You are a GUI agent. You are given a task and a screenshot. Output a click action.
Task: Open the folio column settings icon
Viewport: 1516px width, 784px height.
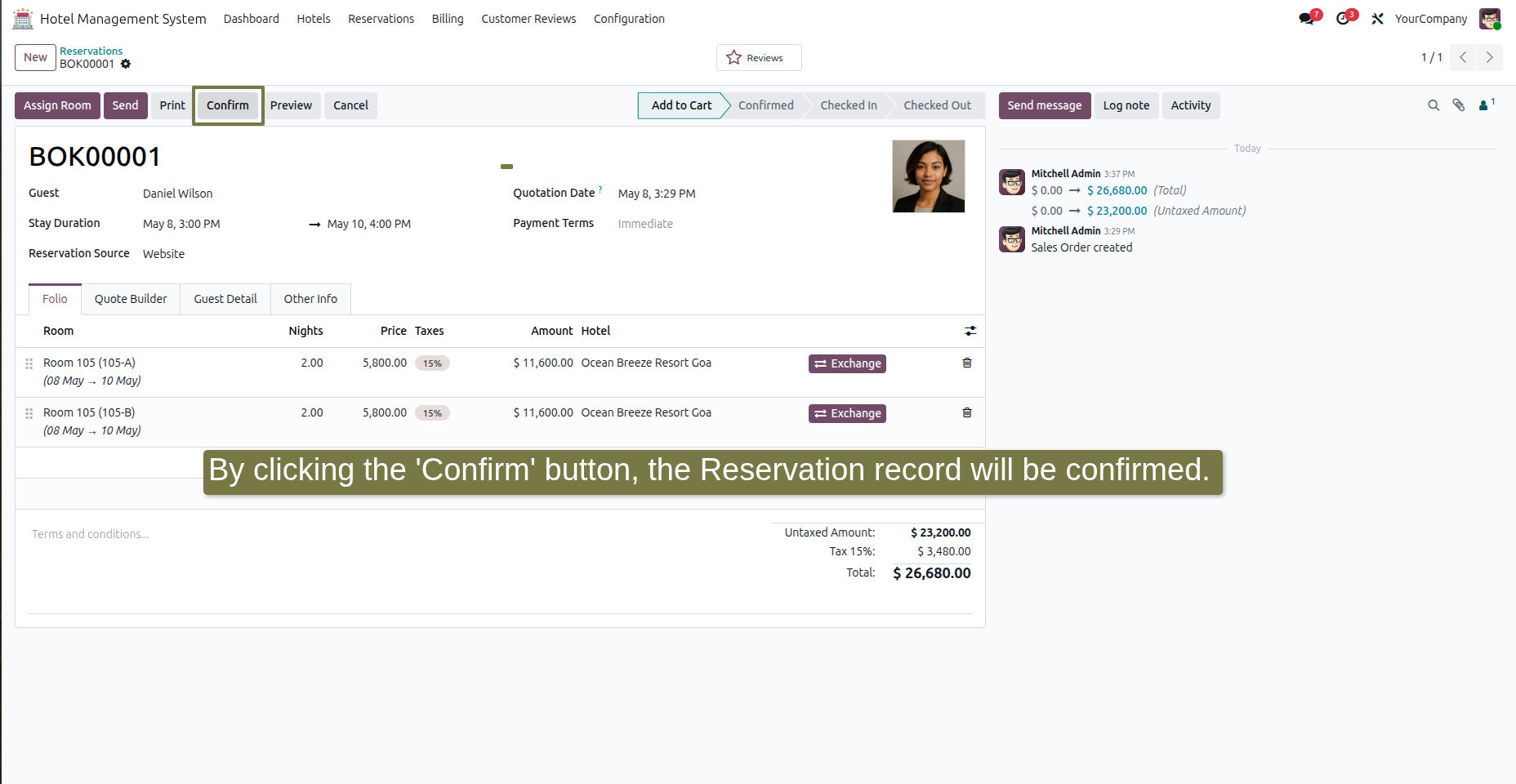pyautogui.click(x=970, y=331)
